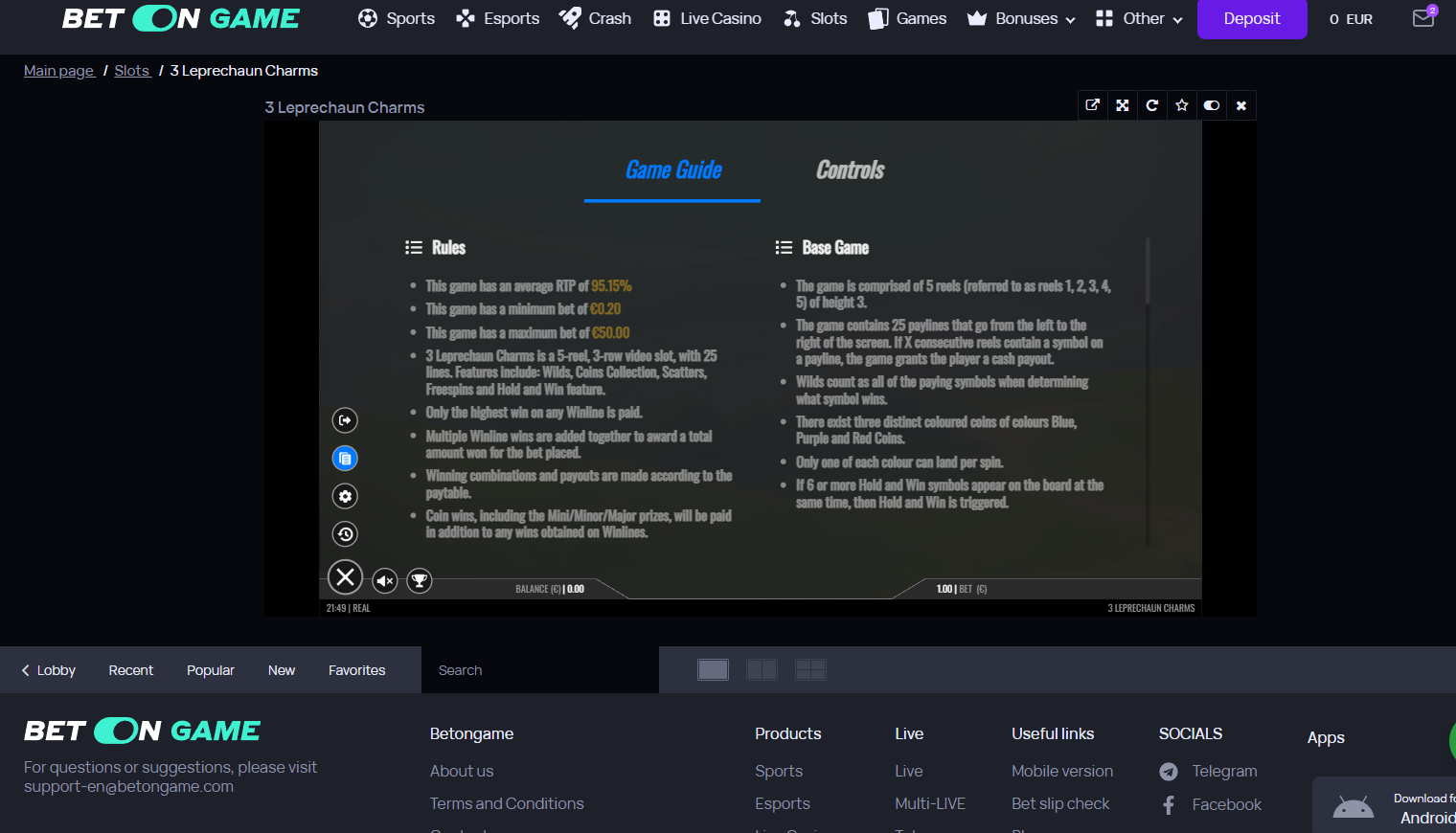The image size is (1456, 833).
Task: Open Crash games
Action: point(595,18)
